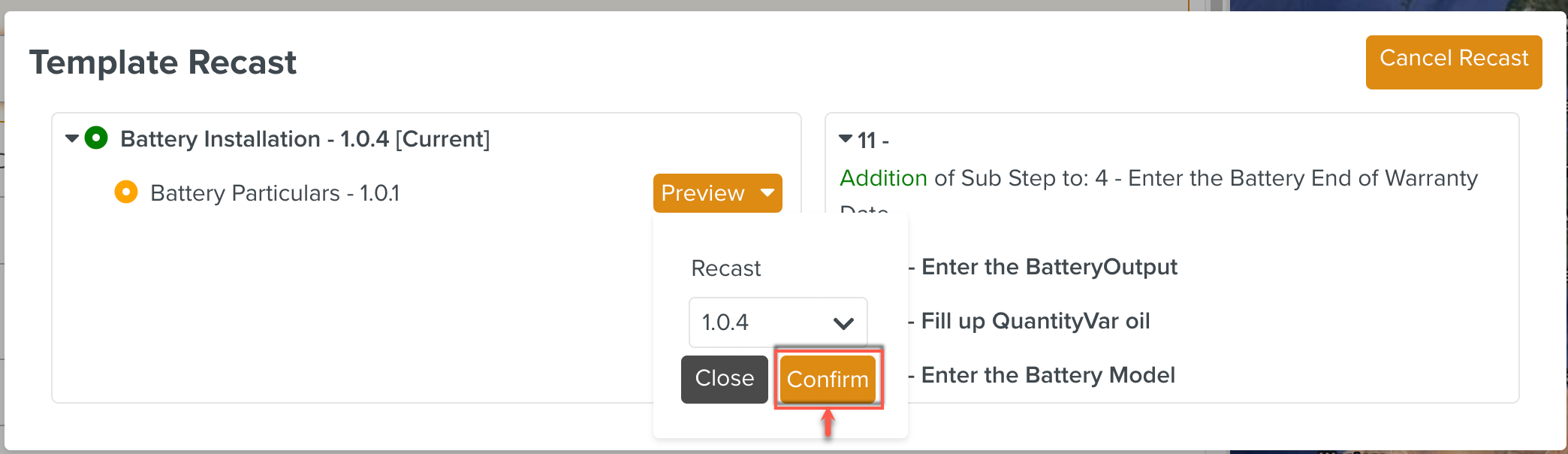Image resolution: width=1568 pixels, height=454 pixels.
Task: Select the orange Battery Particulars radio button
Action: click(126, 192)
